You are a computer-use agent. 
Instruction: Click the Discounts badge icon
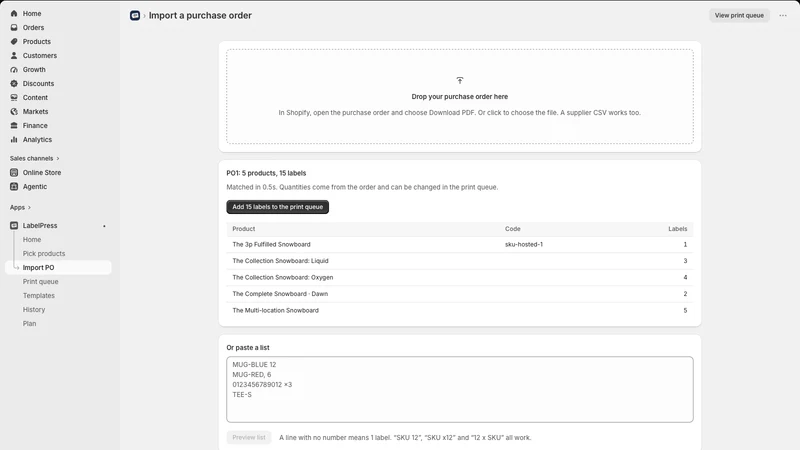14,84
